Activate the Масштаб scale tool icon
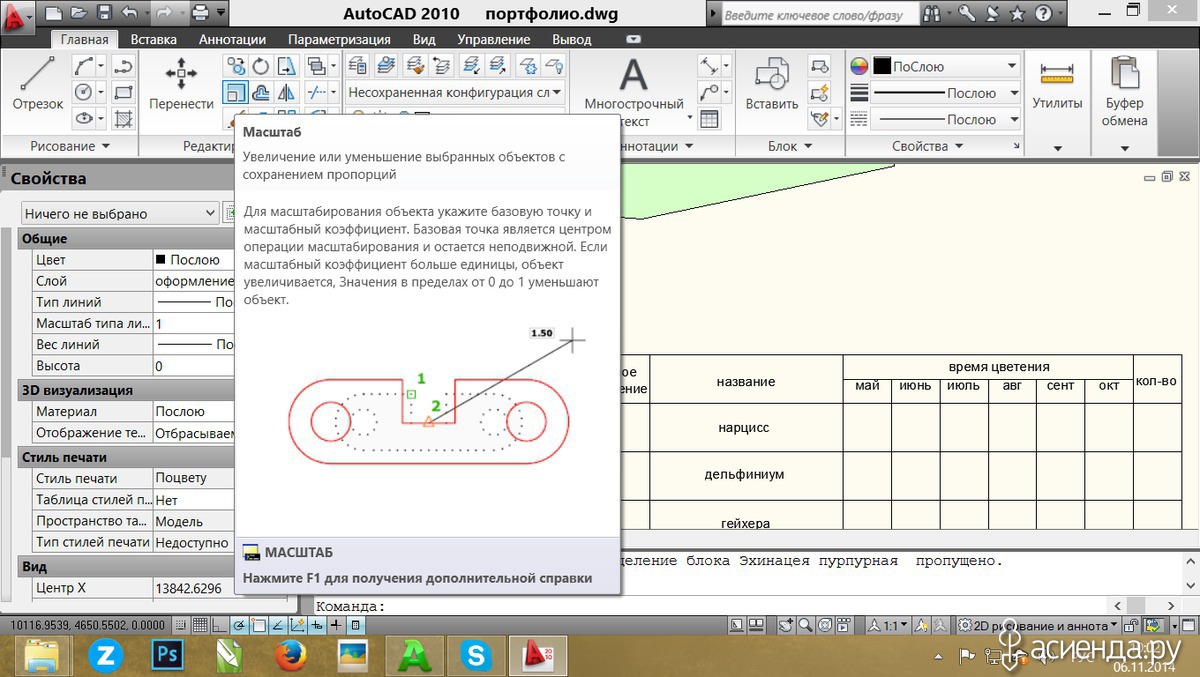 (x=235, y=93)
